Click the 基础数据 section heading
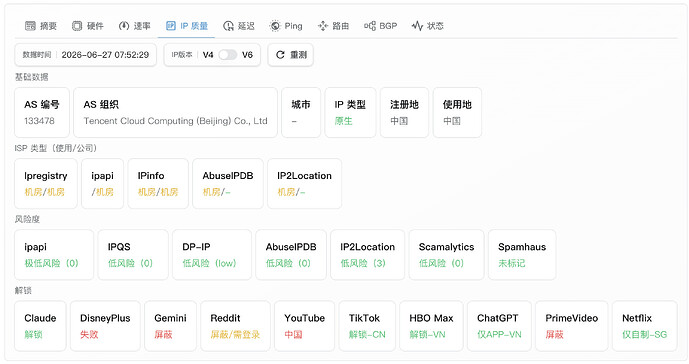This screenshot has width=689, height=364. pyautogui.click(x=32, y=77)
